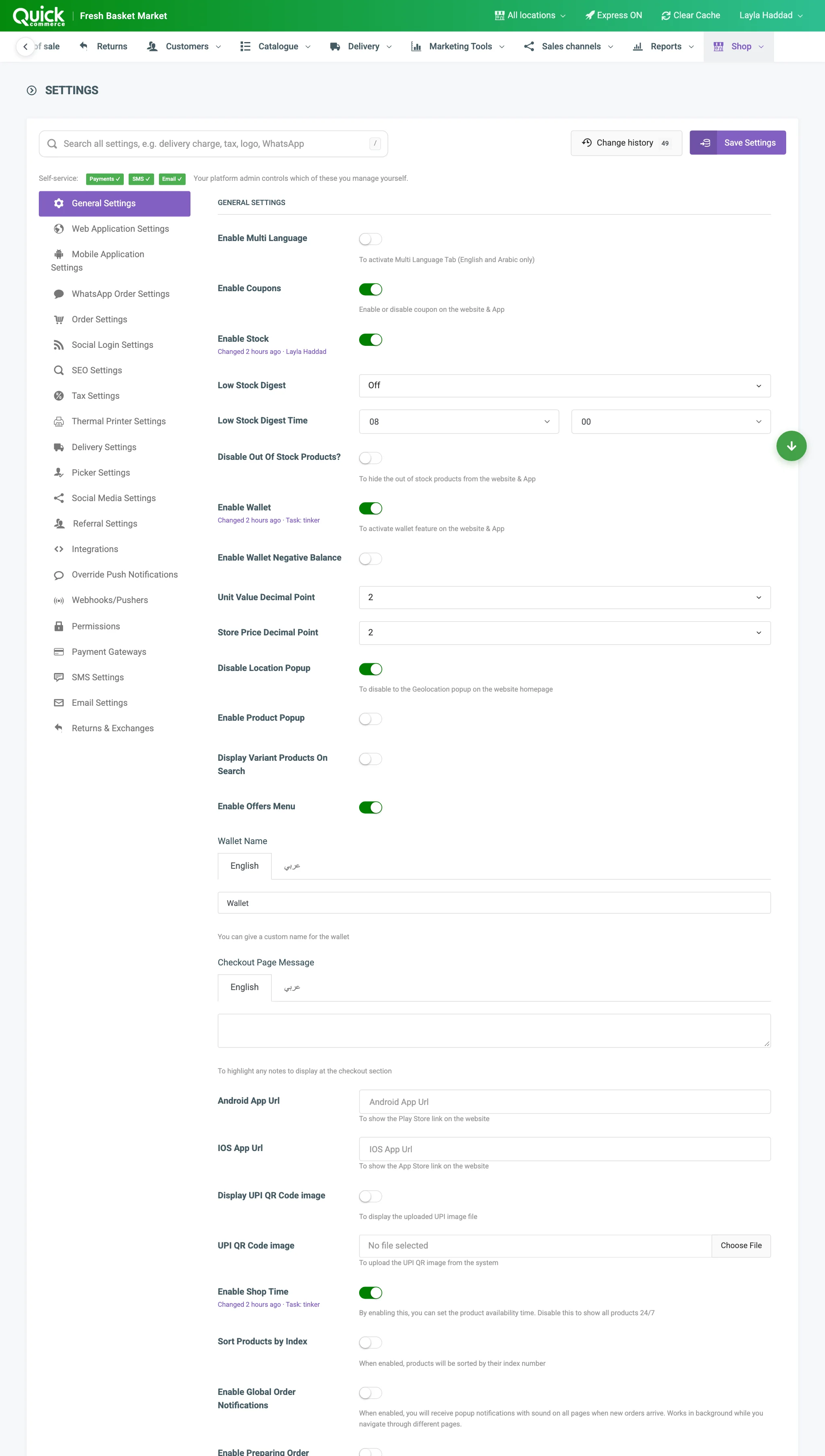This screenshot has height=1456, width=825.
Task: Click the cart icon beside Order Settings
Action: (59, 320)
